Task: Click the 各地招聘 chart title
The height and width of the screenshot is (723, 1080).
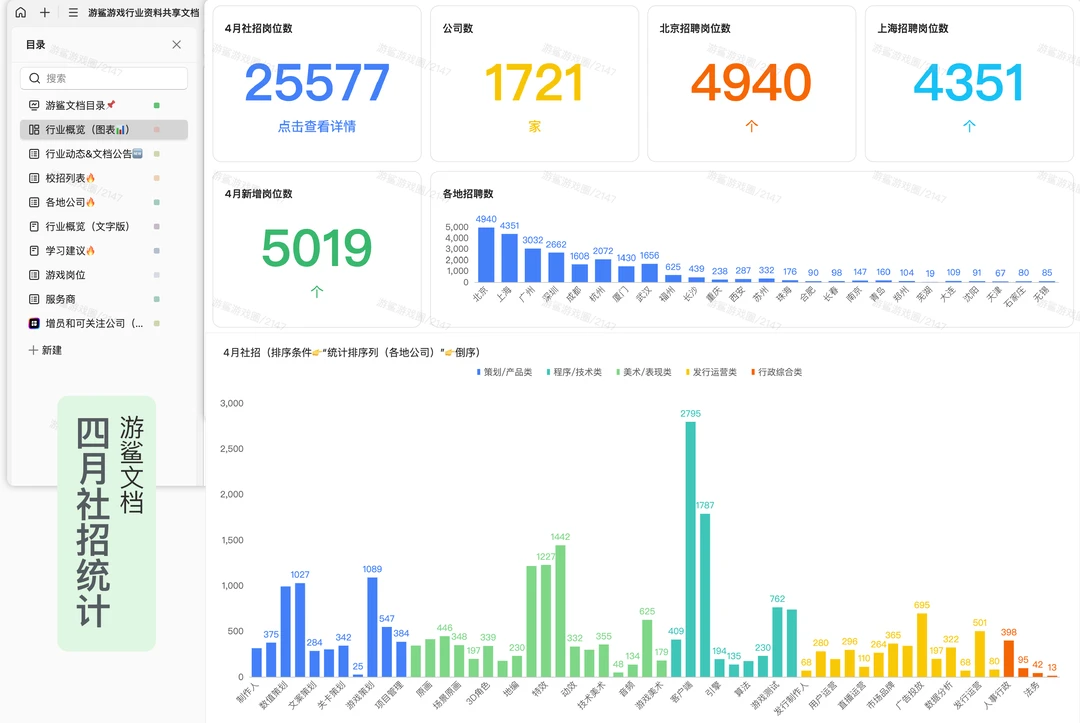Action: pos(468,193)
